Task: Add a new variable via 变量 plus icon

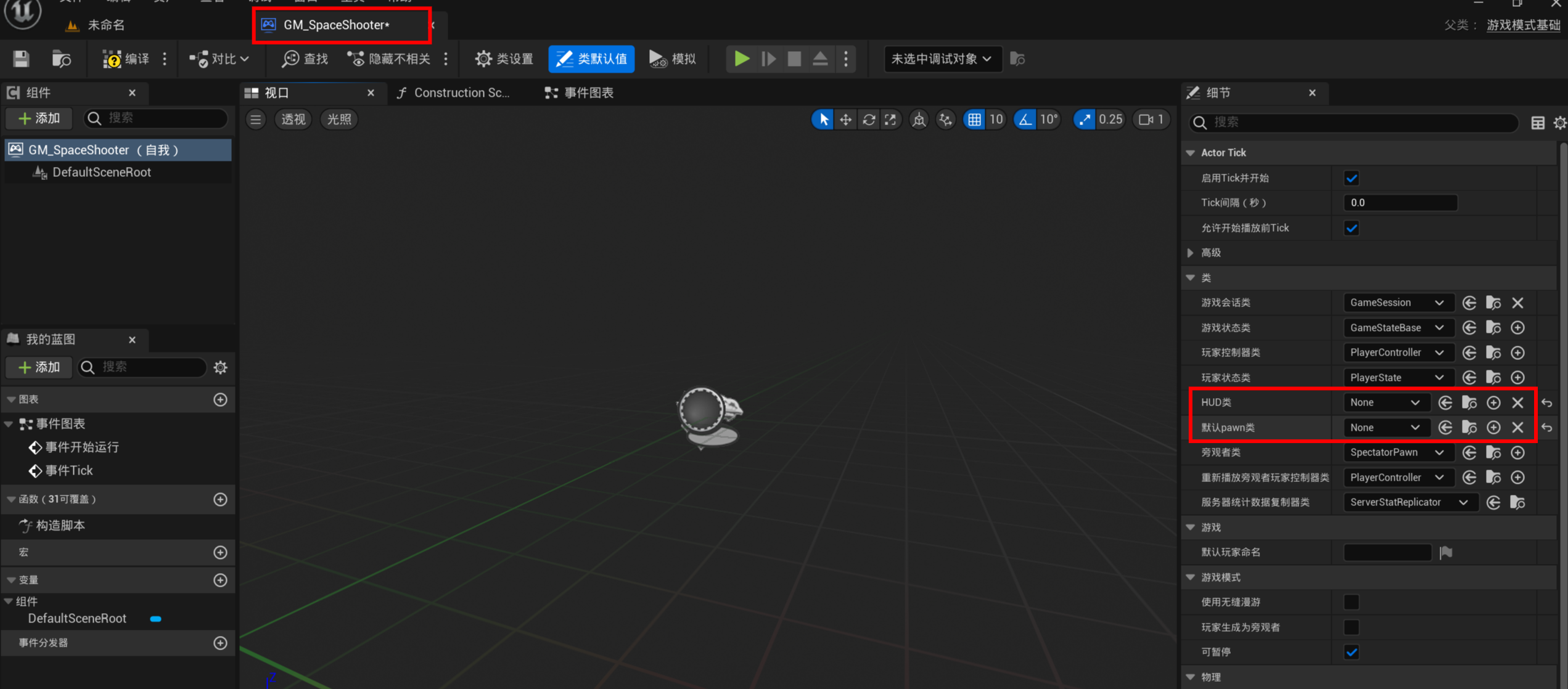Action: coord(220,580)
